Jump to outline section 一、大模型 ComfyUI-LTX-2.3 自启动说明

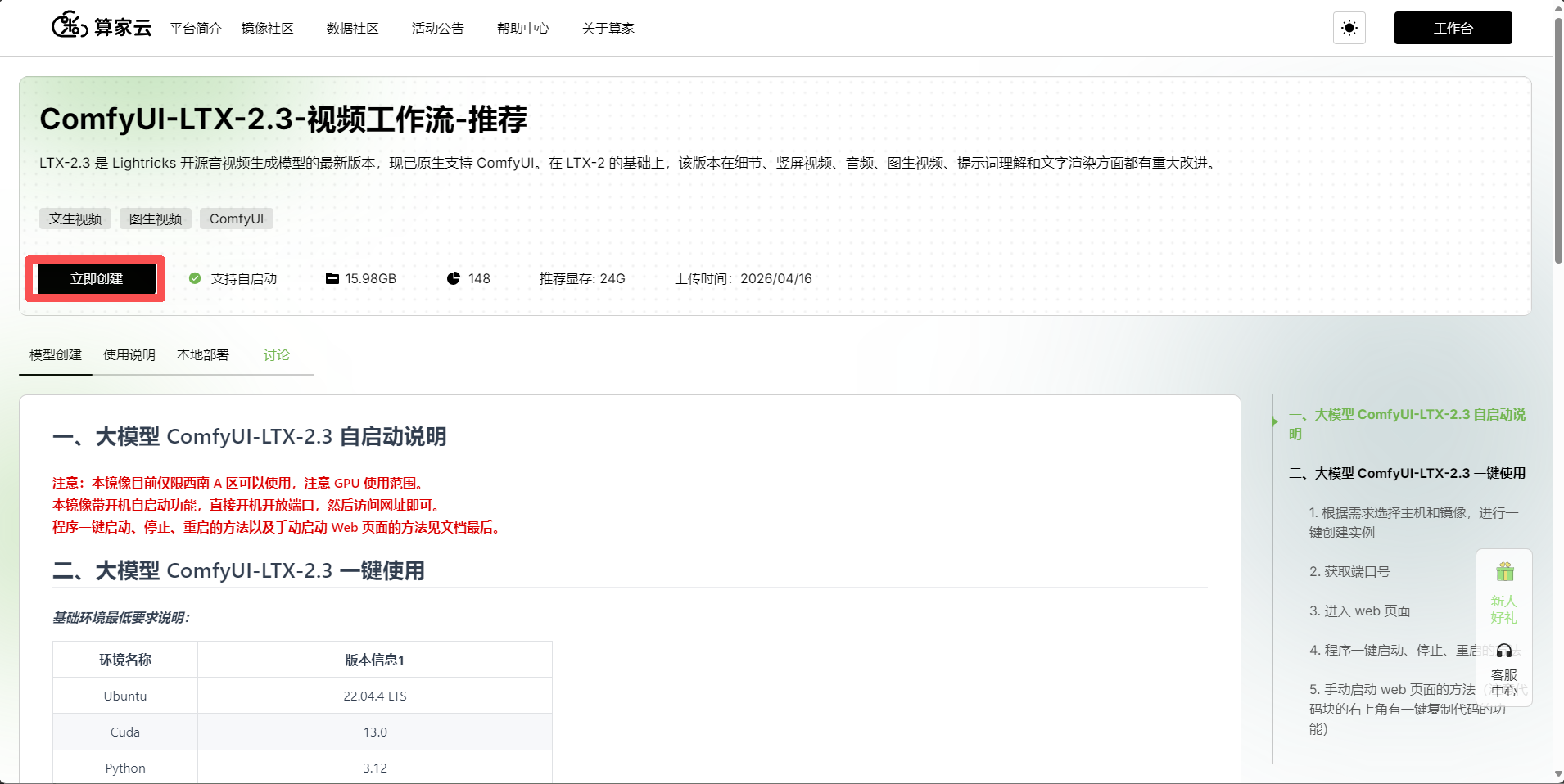1407,424
